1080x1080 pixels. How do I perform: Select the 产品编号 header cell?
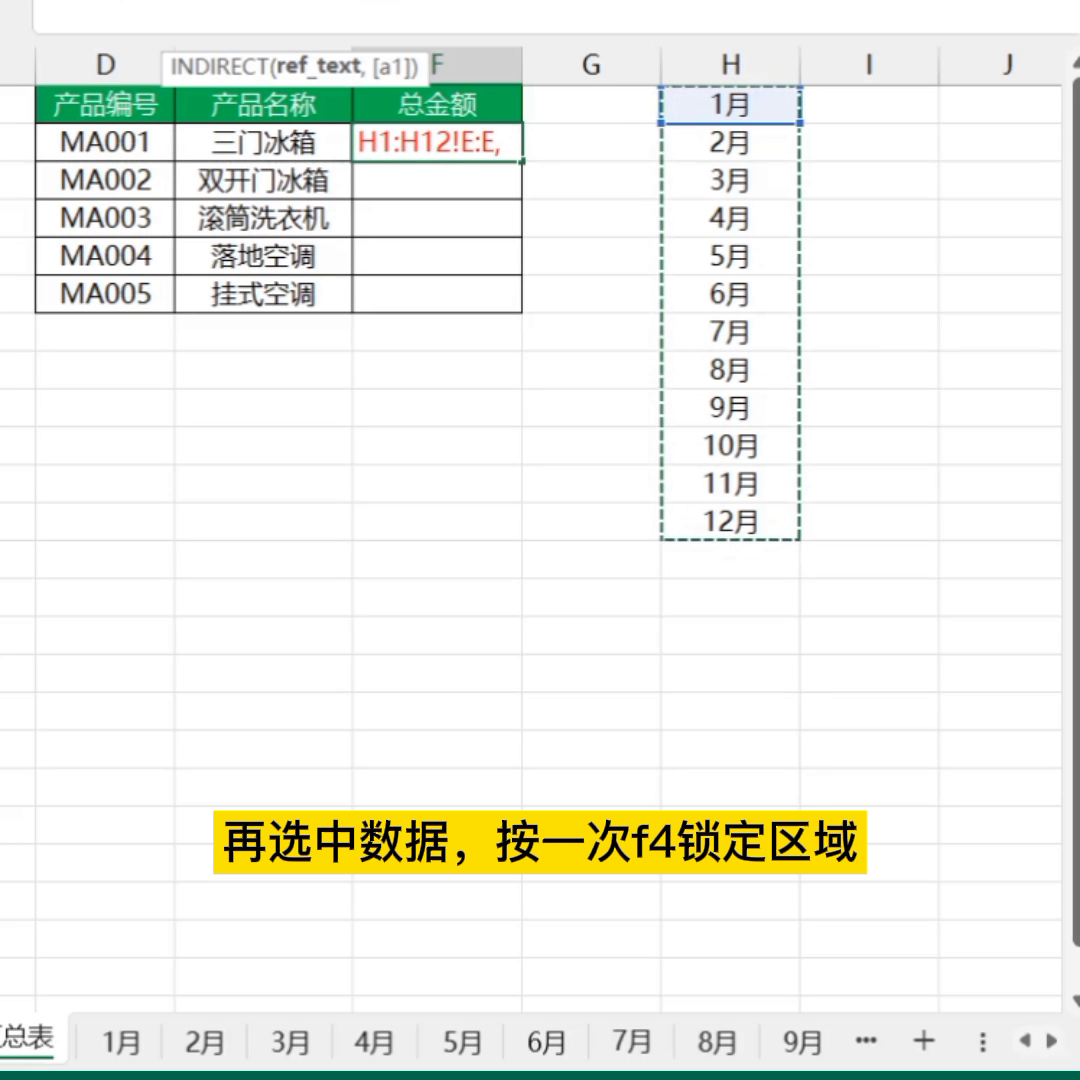pyautogui.click(x=105, y=105)
